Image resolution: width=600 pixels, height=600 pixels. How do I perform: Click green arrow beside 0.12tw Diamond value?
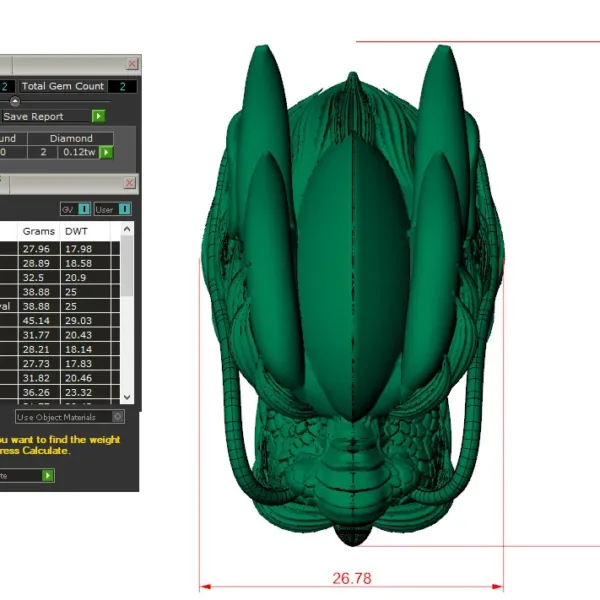[x=106, y=152]
